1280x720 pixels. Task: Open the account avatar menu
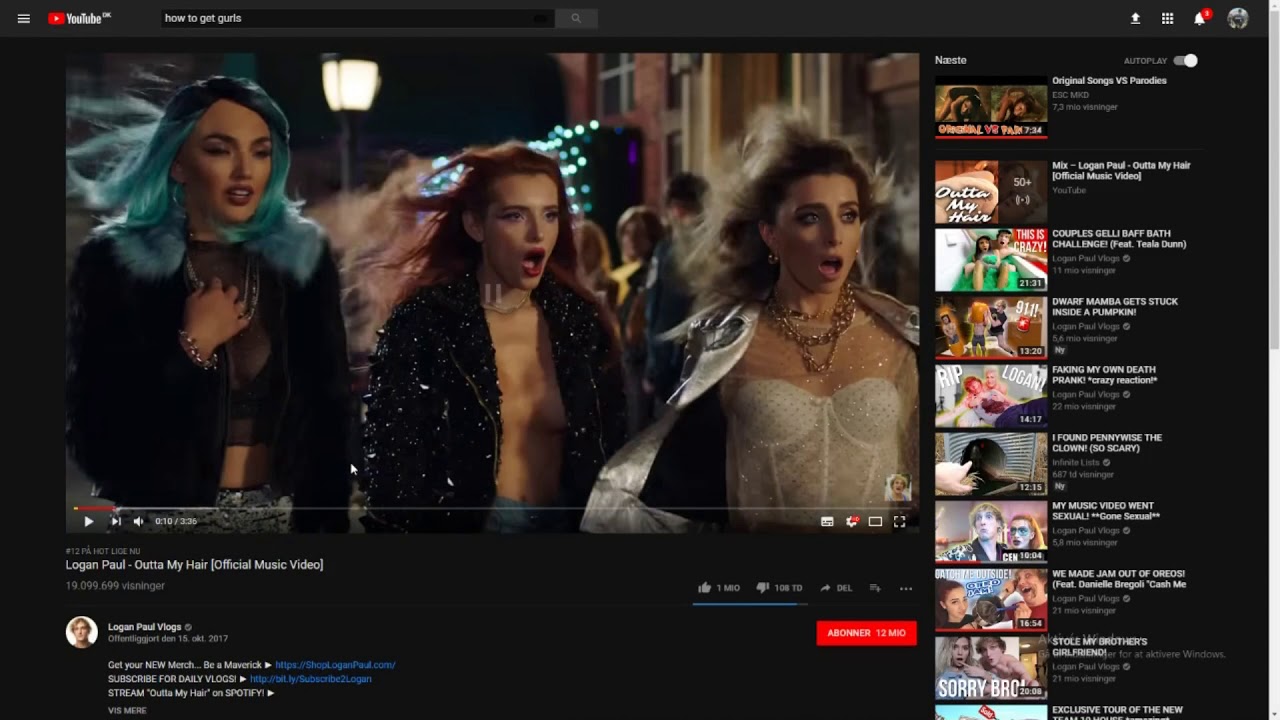[x=1238, y=18]
